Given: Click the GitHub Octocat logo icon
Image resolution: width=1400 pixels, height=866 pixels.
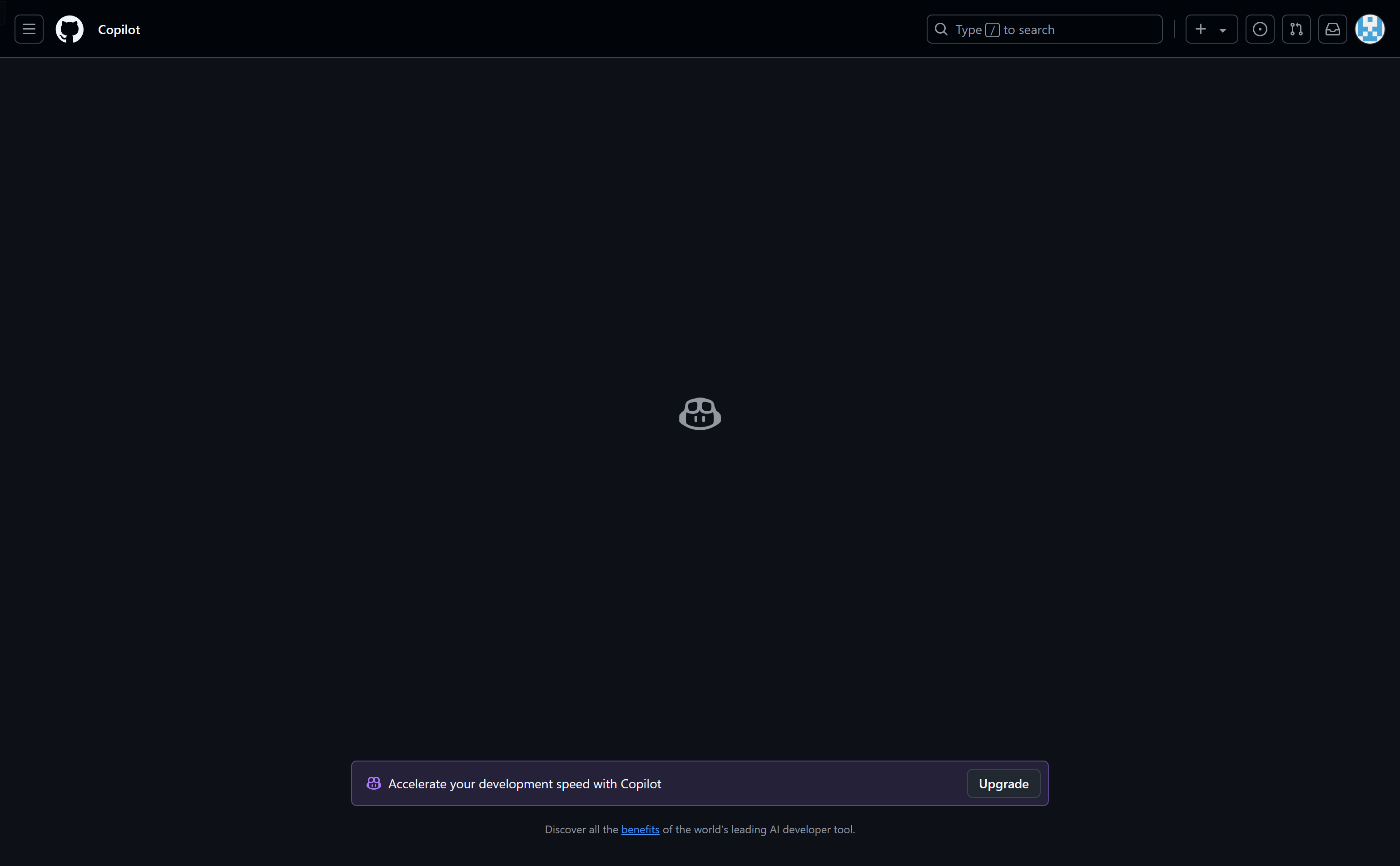Looking at the screenshot, I should coord(70,29).
